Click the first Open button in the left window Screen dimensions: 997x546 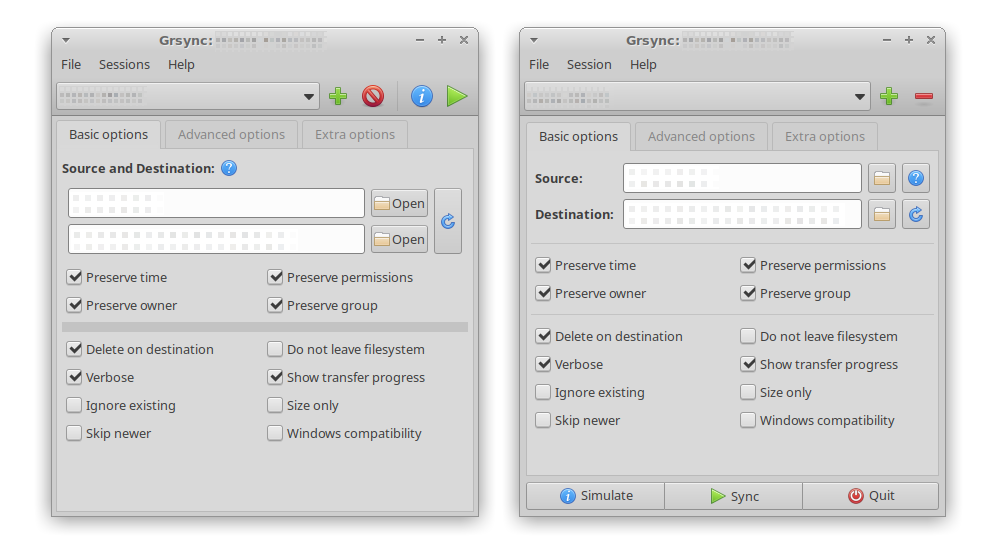399,203
